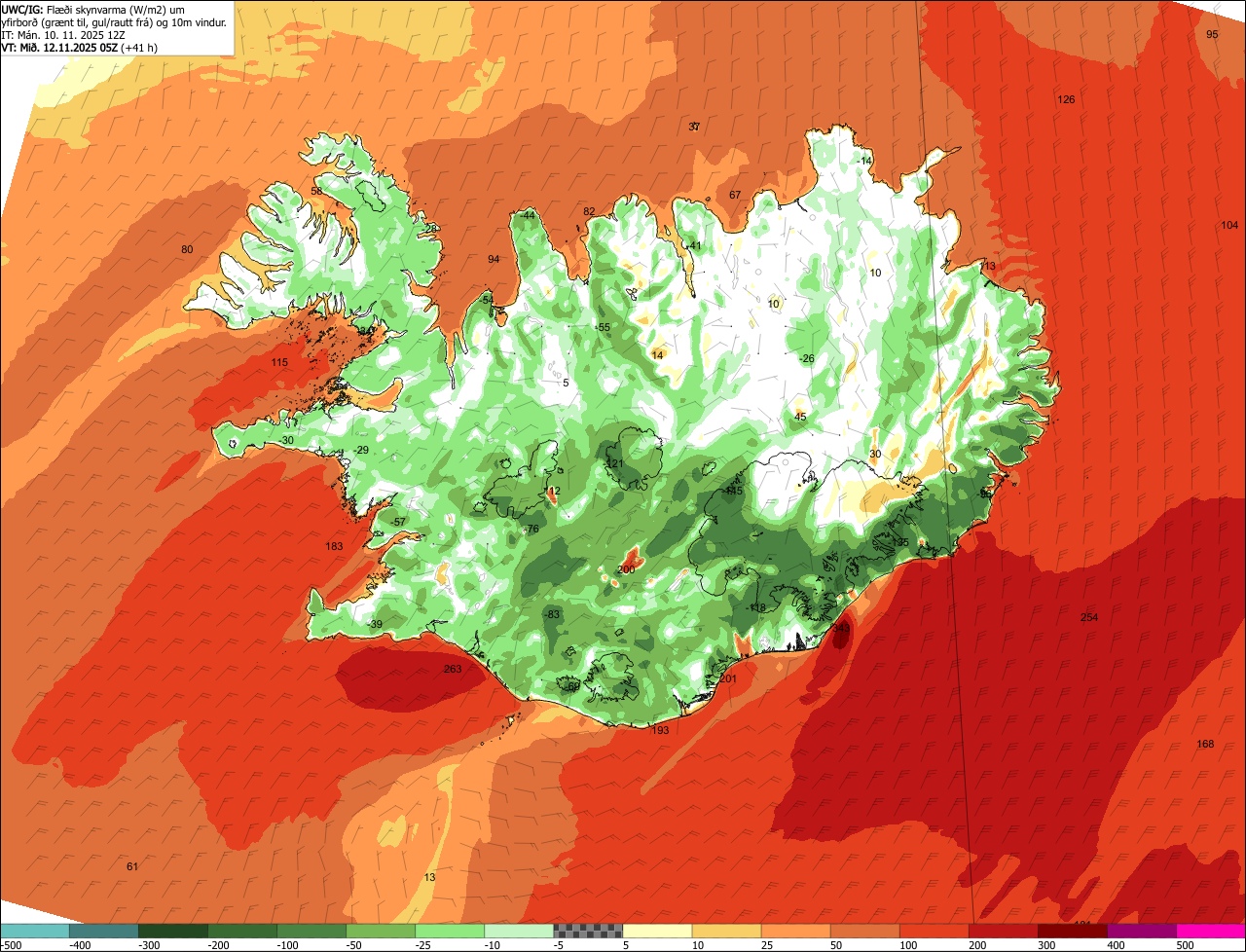1246x952 pixels.
Task: Click the '254' value over the southeast sea
Action: (x=1089, y=617)
